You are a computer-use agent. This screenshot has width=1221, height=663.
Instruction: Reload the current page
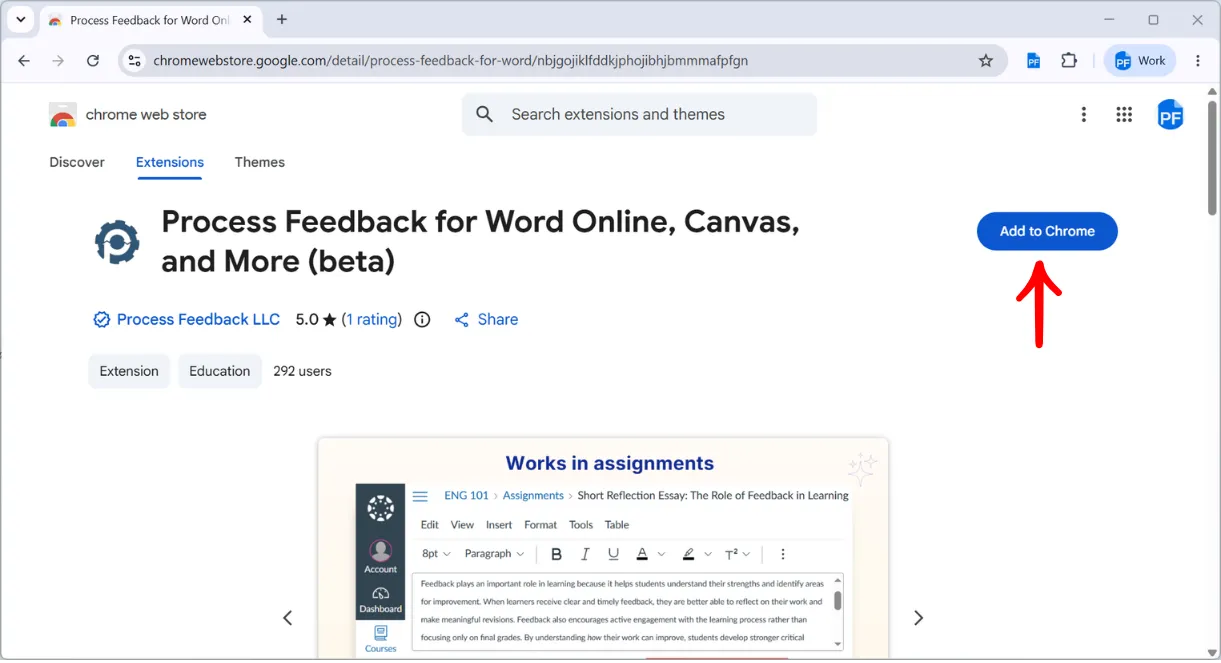93,61
